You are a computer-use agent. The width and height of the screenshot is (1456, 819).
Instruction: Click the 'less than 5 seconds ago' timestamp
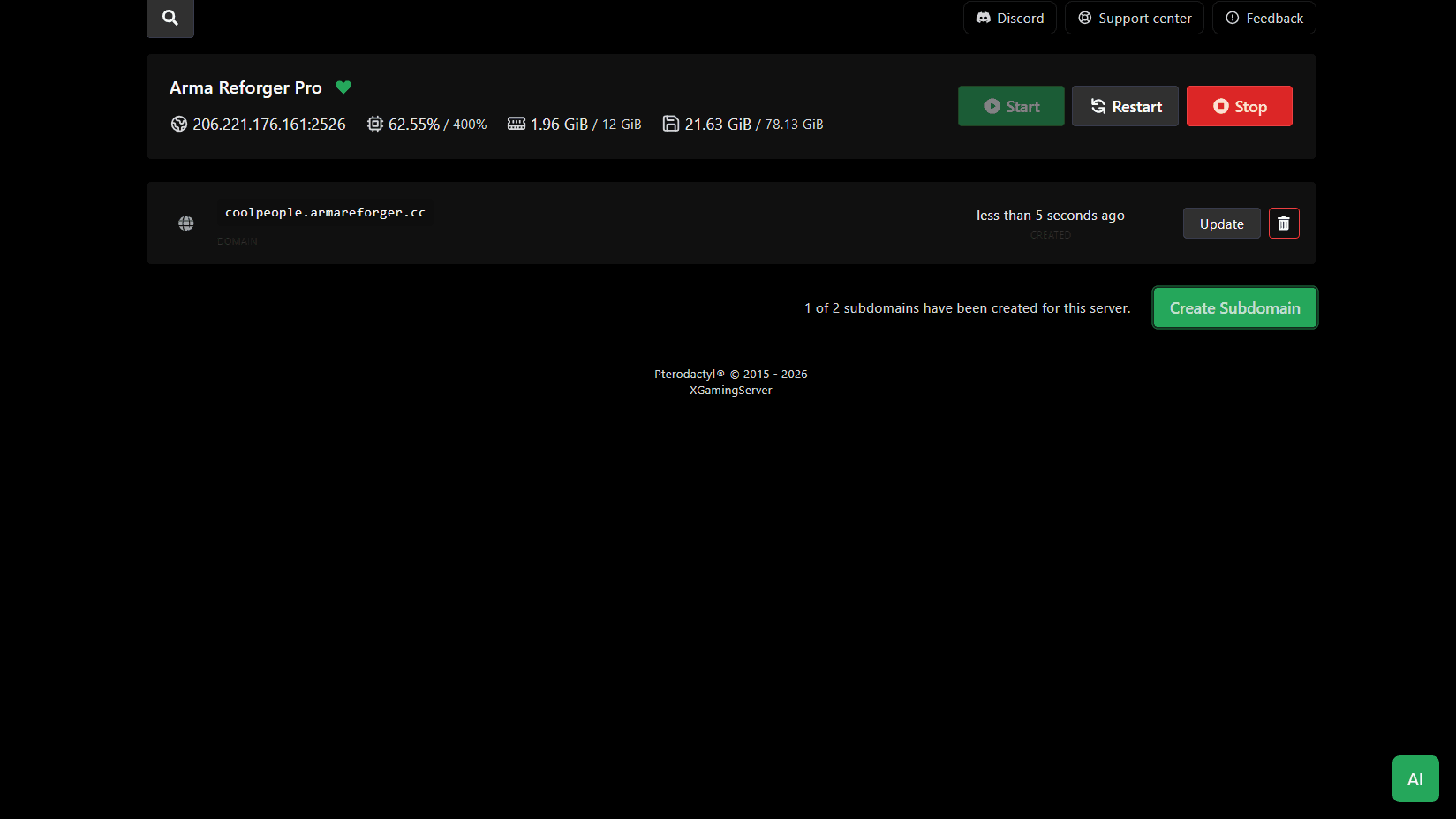1051,216
